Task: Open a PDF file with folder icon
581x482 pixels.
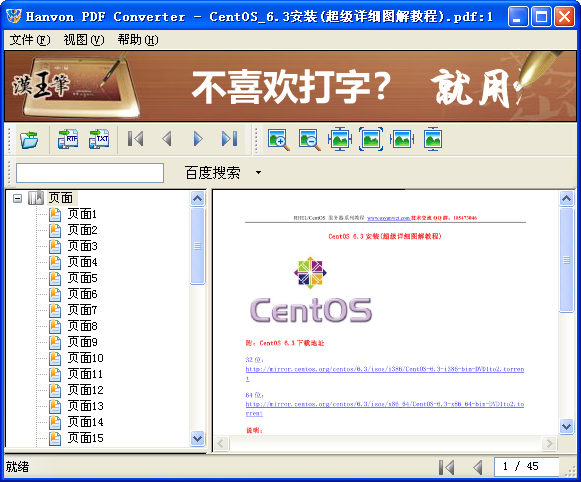Action: point(29,139)
